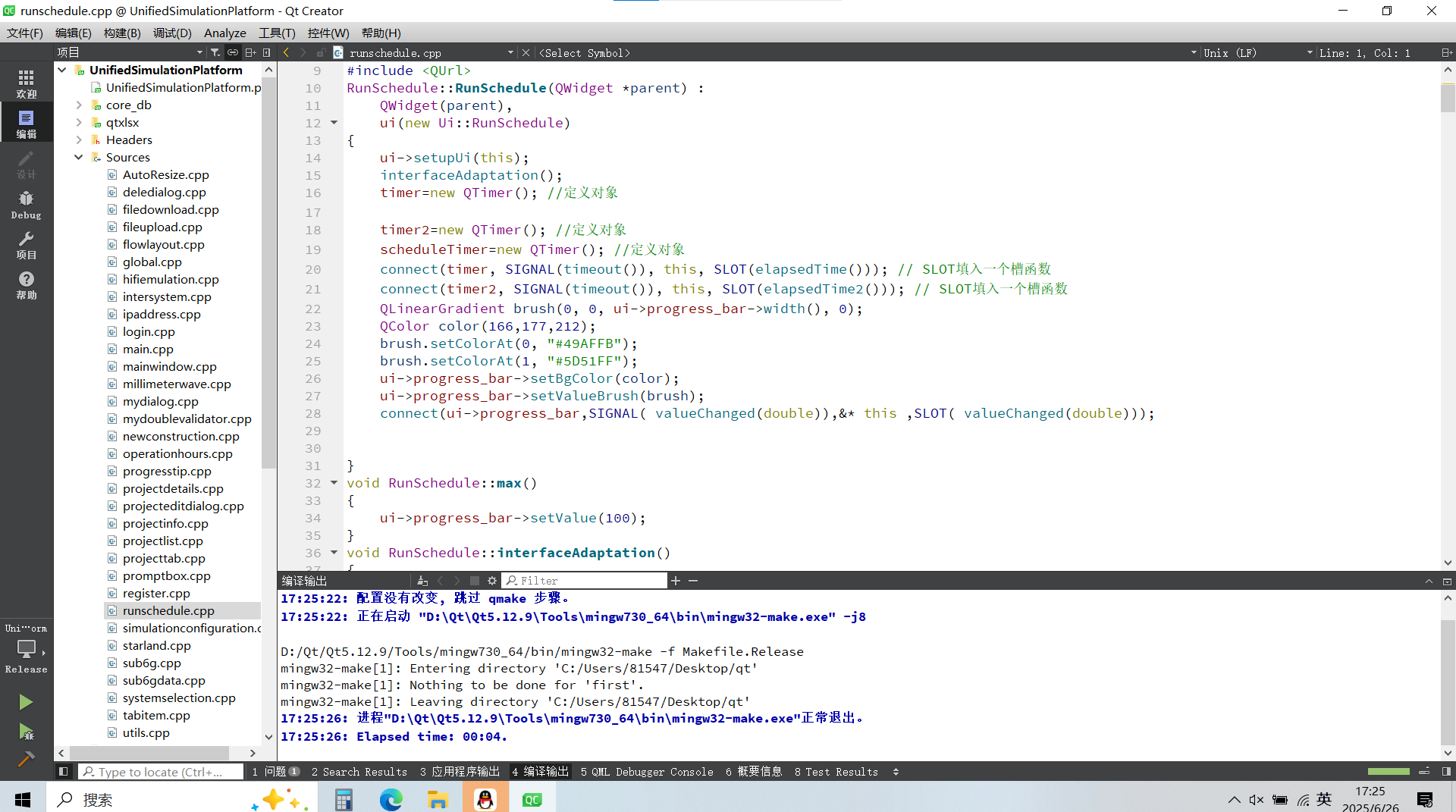Switch to the Edit (编辑) mode
The width and height of the screenshot is (1456, 812).
(27, 124)
